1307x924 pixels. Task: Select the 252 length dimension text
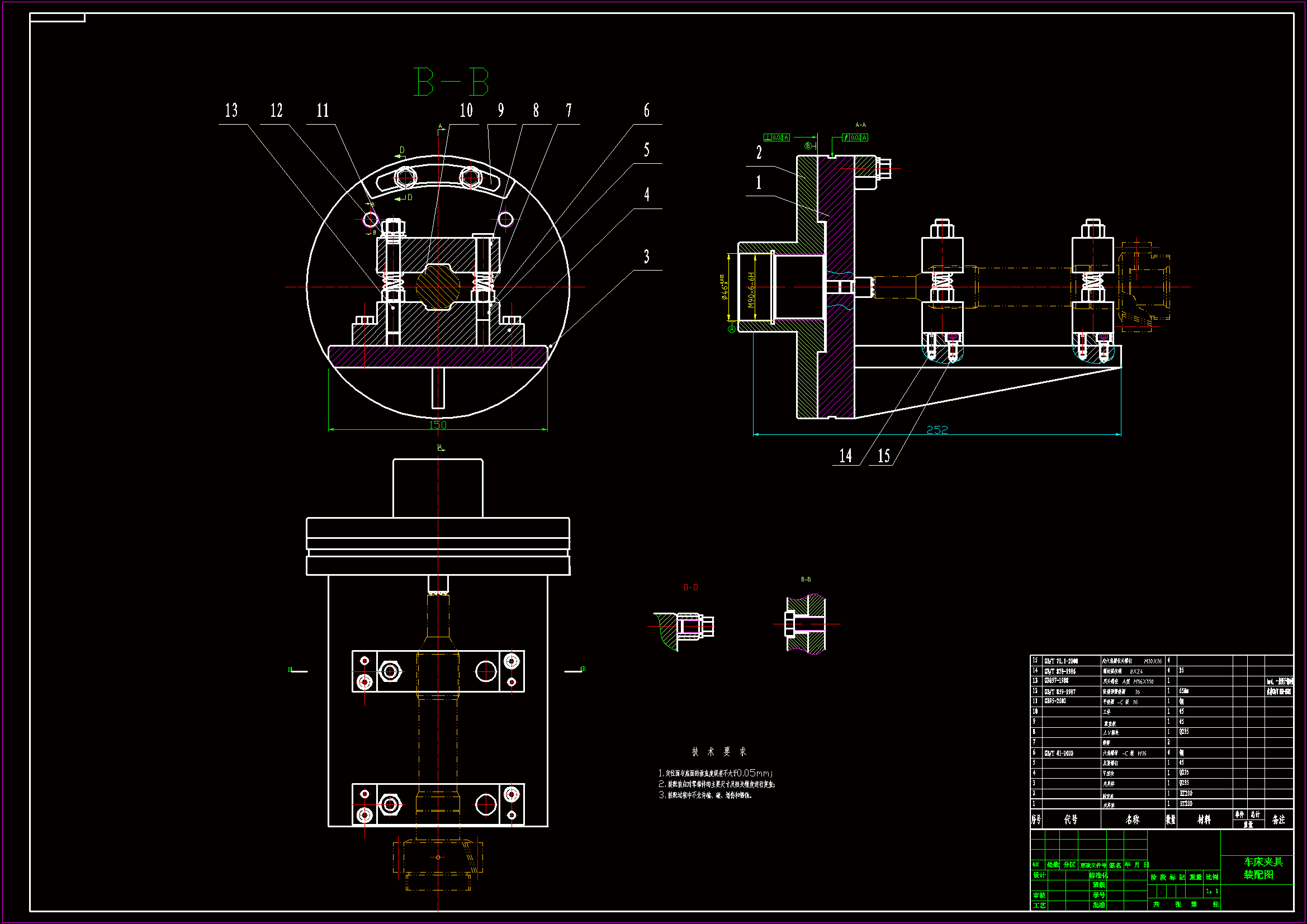pyautogui.click(x=937, y=430)
